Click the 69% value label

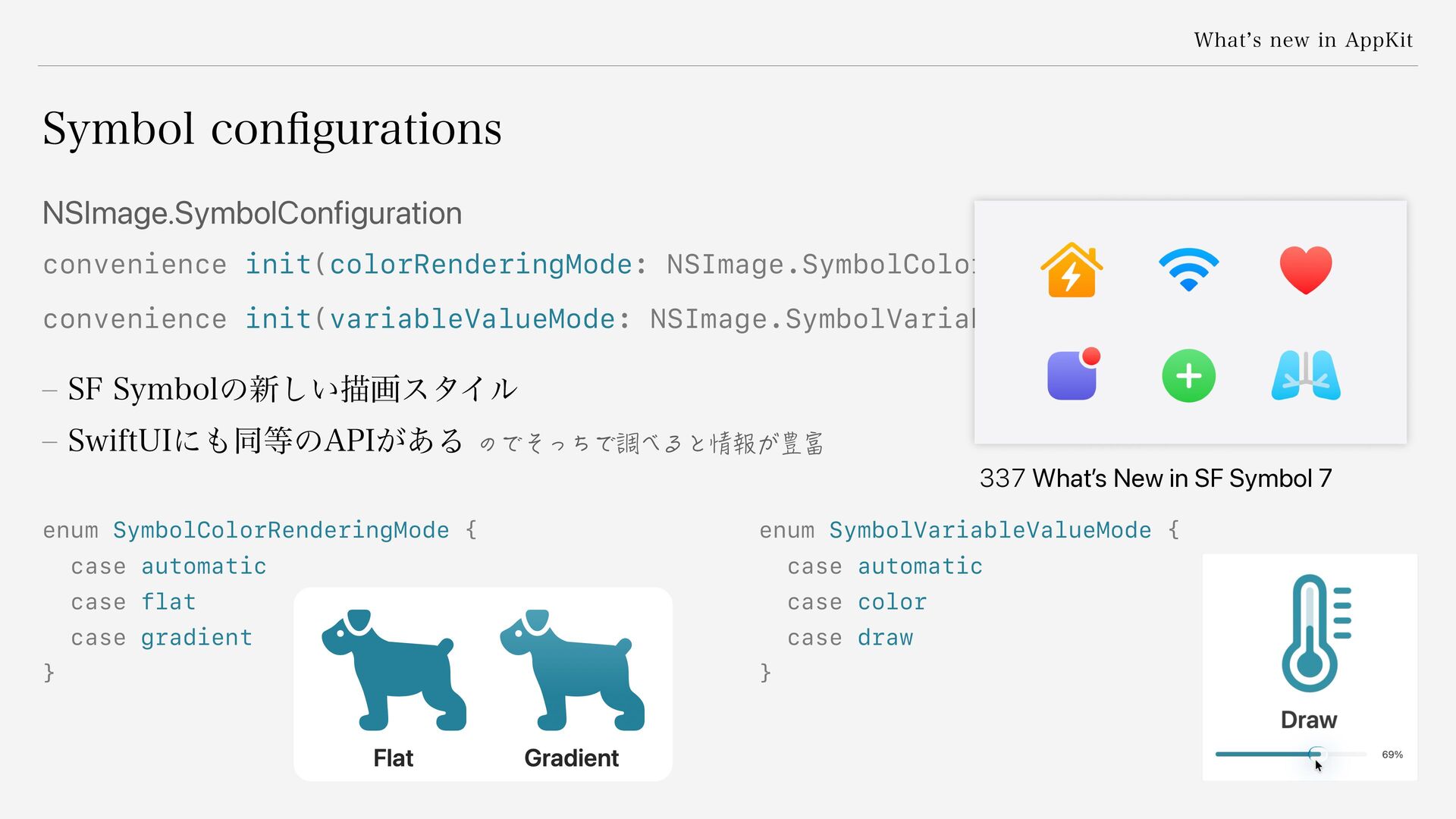coord(1392,755)
